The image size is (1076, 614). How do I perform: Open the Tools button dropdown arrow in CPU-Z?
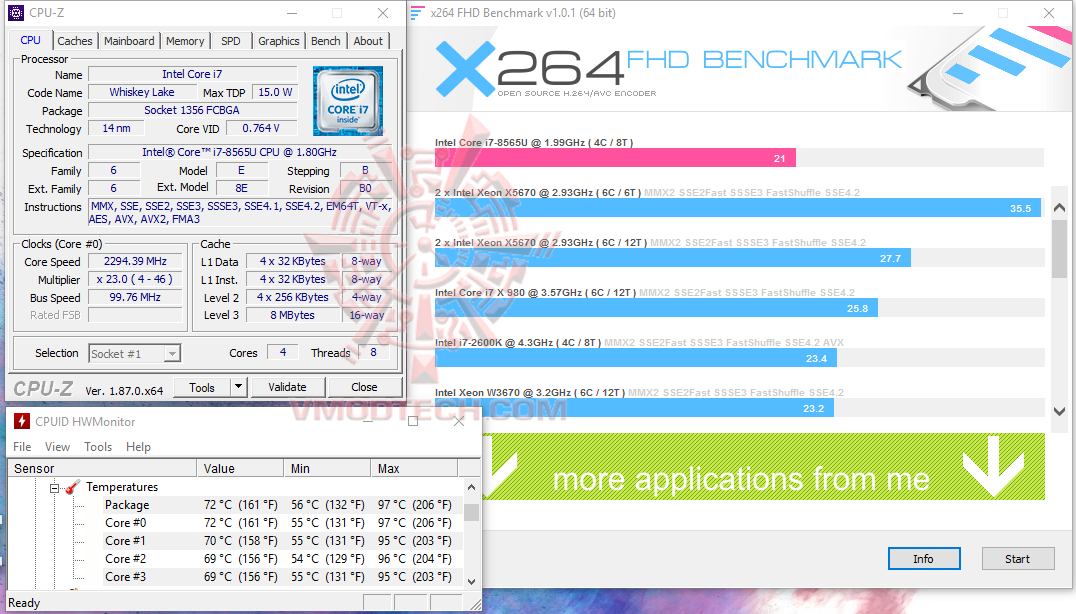click(x=238, y=387)
